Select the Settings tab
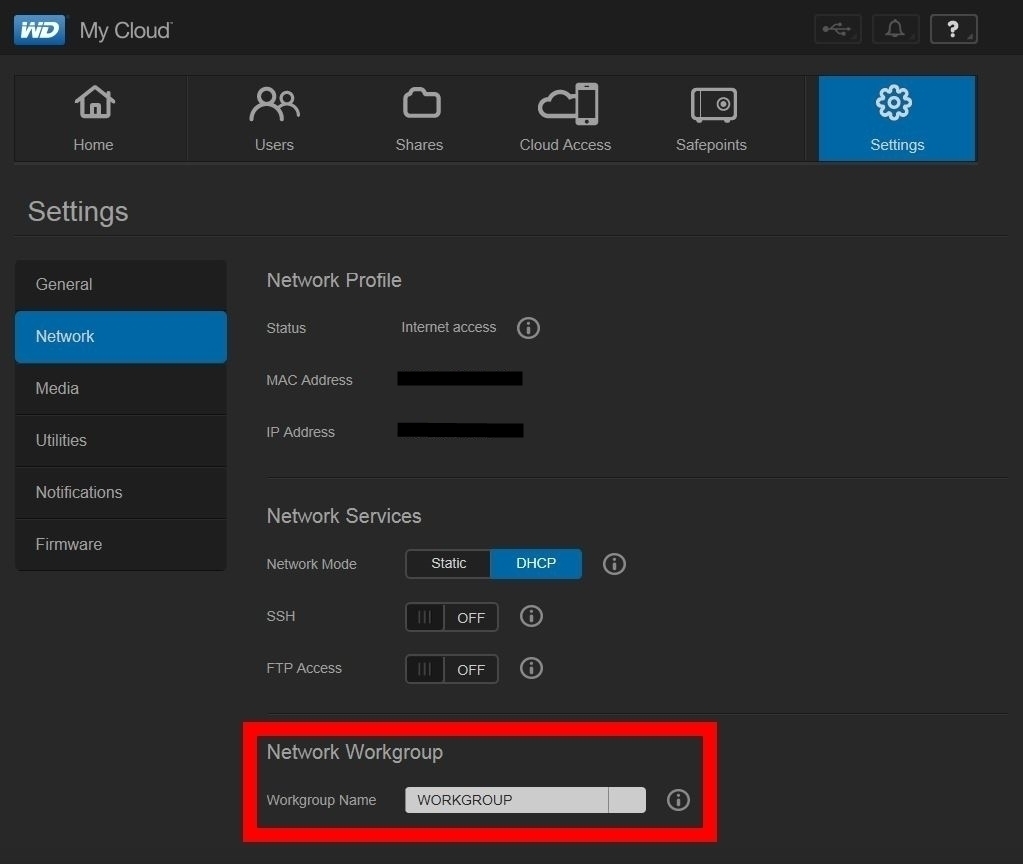 click(x=897, y=119)
